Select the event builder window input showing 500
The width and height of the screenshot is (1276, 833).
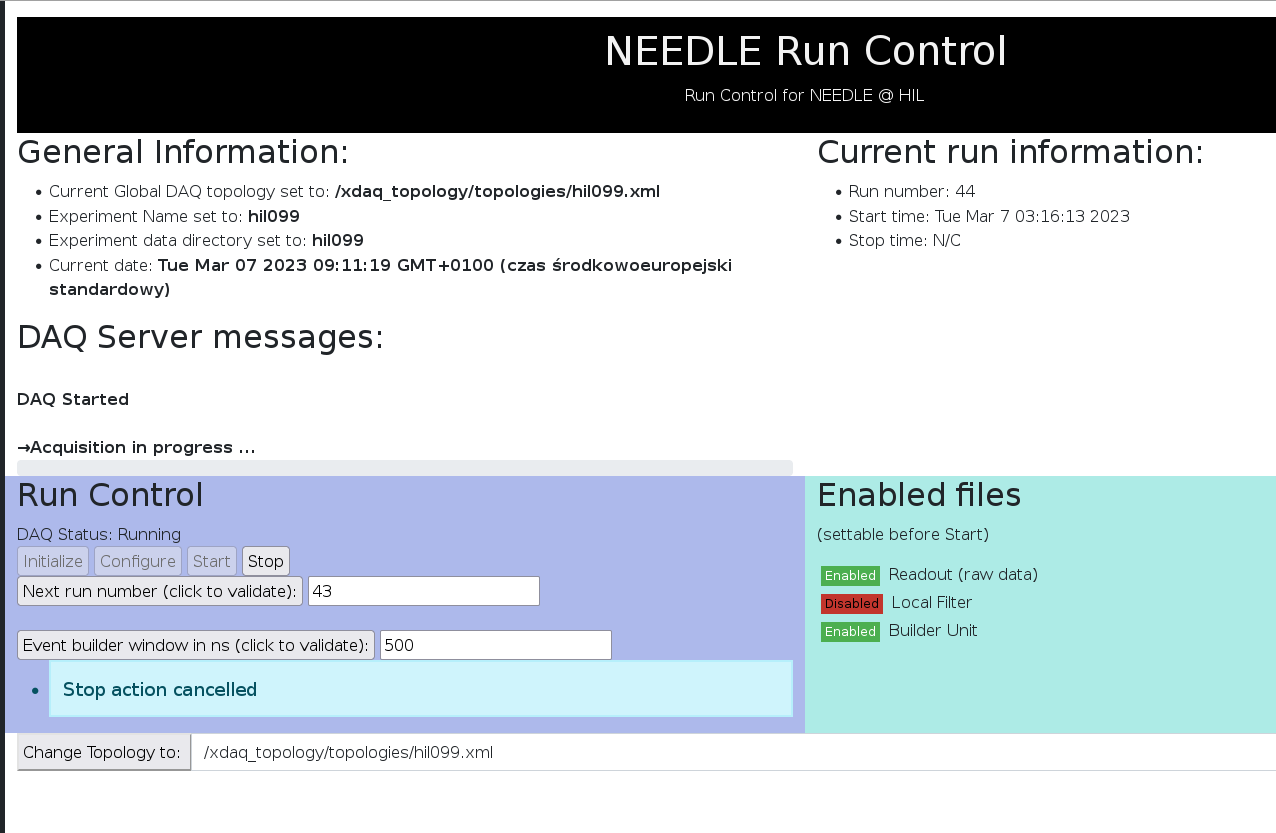click(494, 644)
